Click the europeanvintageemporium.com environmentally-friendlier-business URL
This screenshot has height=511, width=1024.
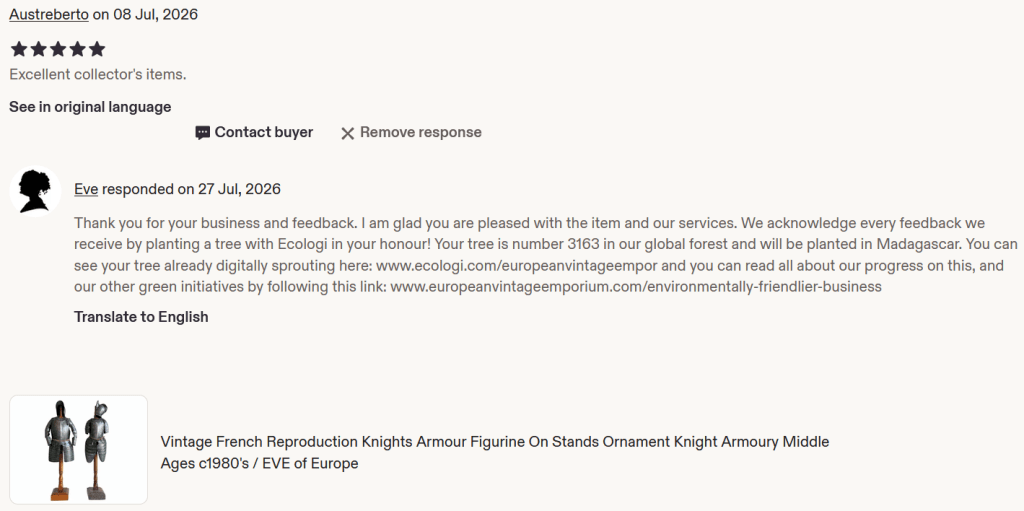point(636,286)
